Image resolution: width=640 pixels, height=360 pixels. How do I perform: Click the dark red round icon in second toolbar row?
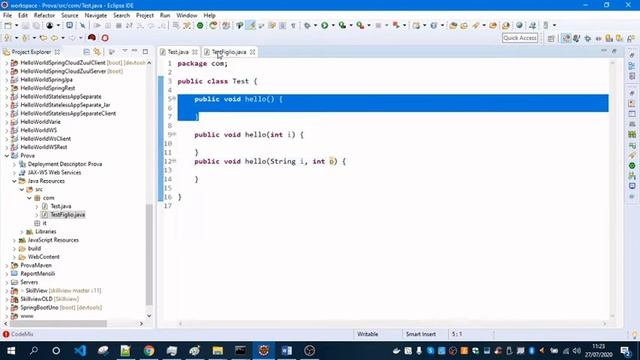[x=92, y=38]
